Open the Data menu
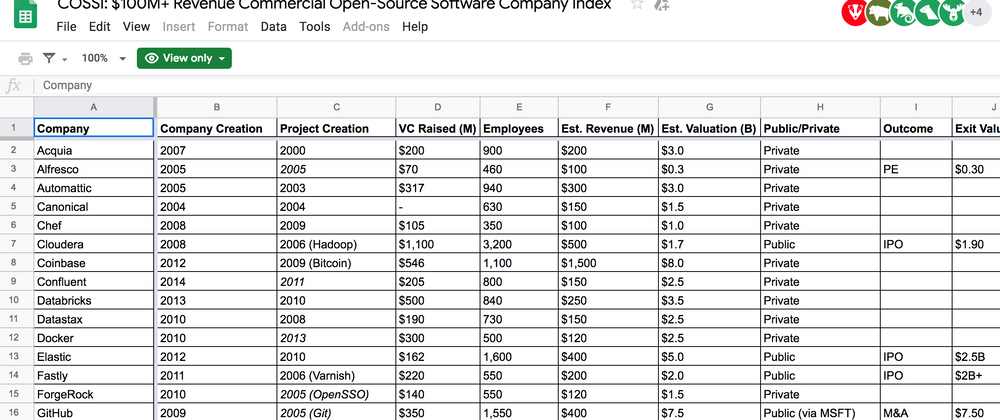The image size is (1000, 420). 274,27
